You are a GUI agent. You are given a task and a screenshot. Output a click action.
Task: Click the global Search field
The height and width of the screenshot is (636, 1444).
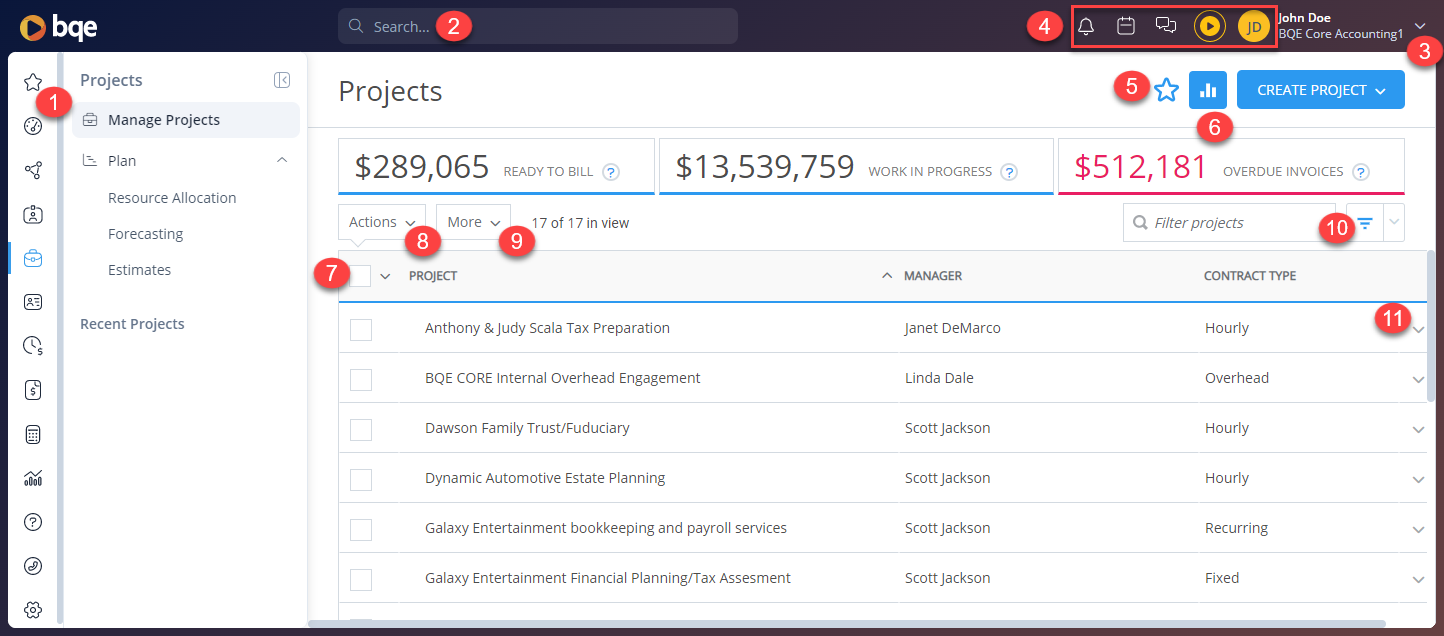coord(538,26)
